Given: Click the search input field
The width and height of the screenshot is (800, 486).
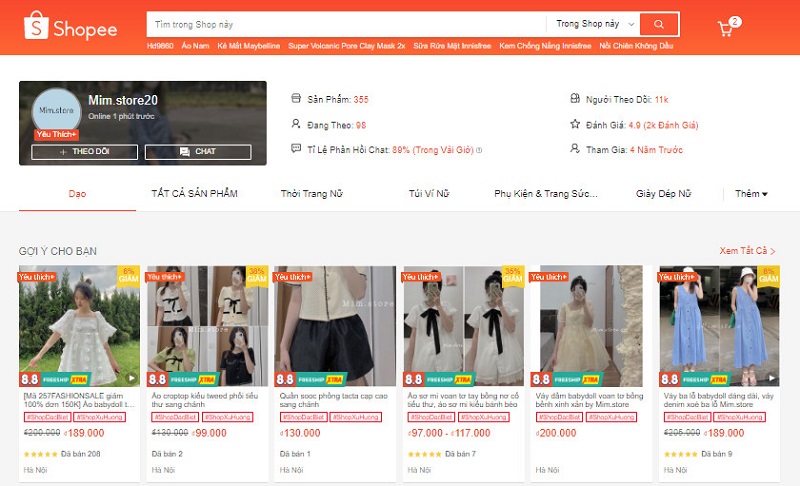Looking at the screenshot, I should point(345,23).
